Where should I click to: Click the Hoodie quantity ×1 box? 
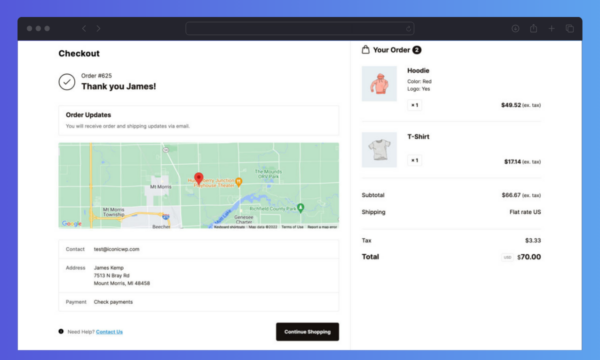[414, 105]
